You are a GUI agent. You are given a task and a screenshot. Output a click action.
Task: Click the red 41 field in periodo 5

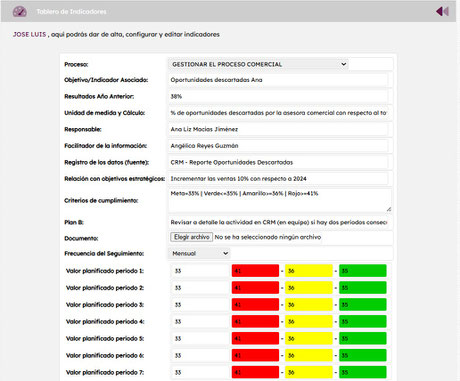coord(255,338)
